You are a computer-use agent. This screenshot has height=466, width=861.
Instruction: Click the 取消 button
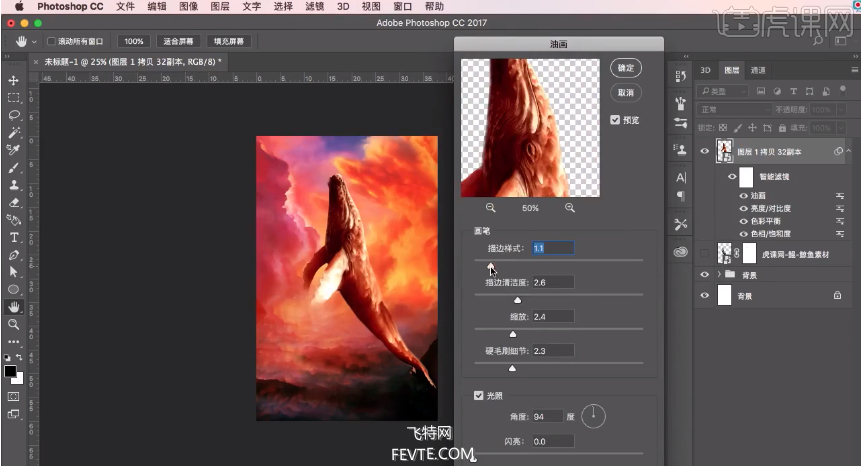click(x=626, y=92)
